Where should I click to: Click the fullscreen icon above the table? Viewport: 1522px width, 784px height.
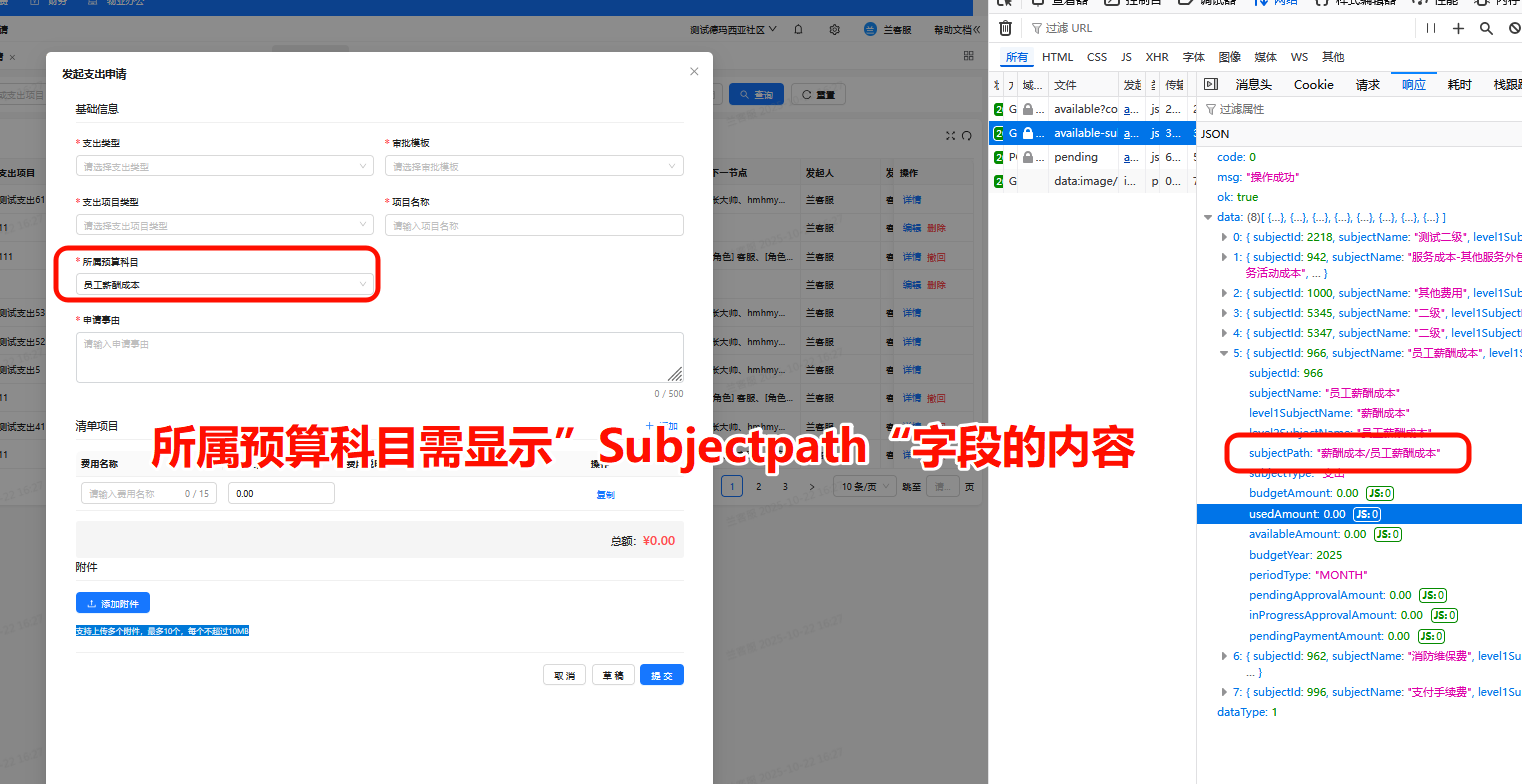click(x=952, y=135)
